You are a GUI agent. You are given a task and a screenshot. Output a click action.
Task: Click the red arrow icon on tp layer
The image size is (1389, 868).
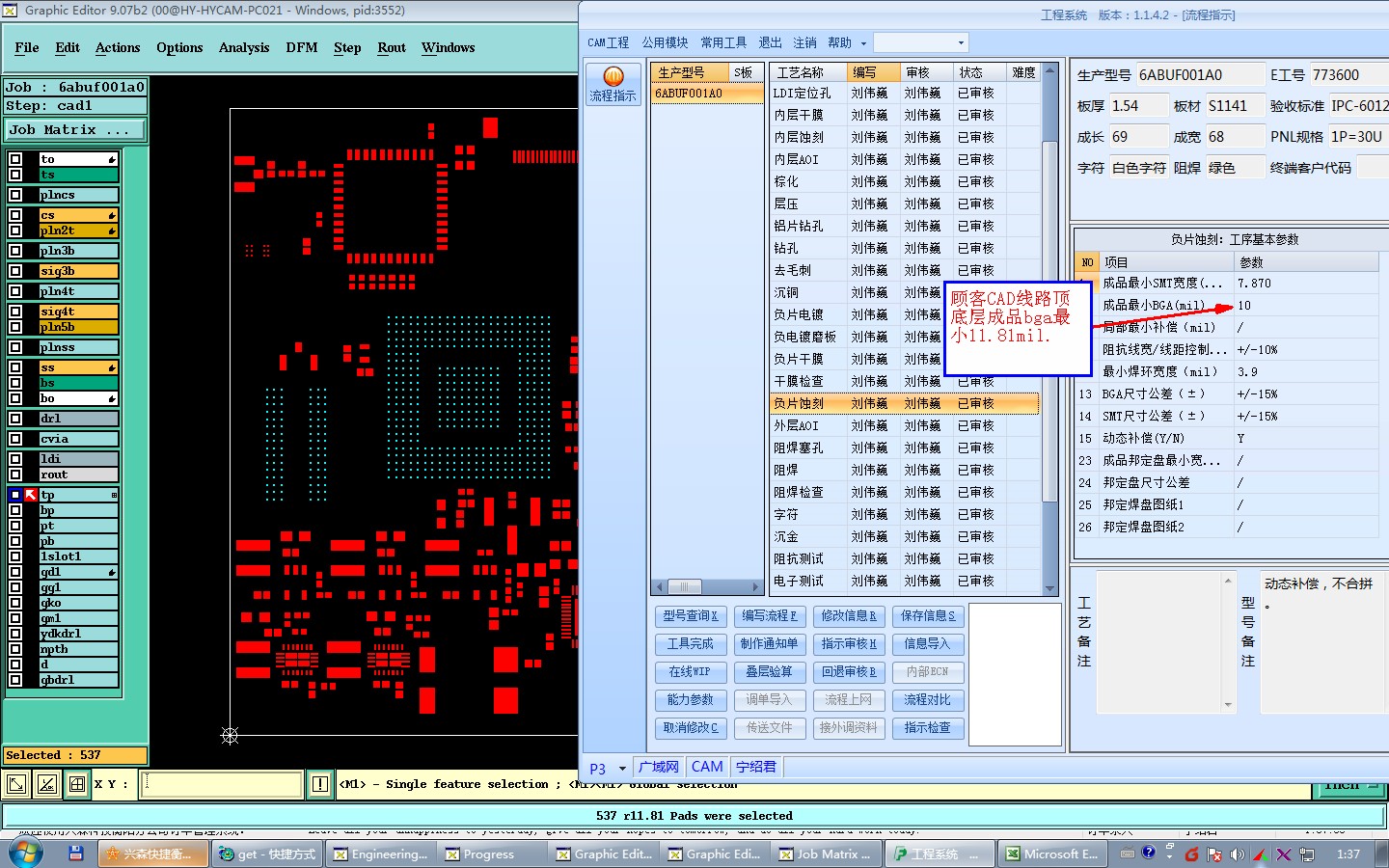[x=31, y=495]
